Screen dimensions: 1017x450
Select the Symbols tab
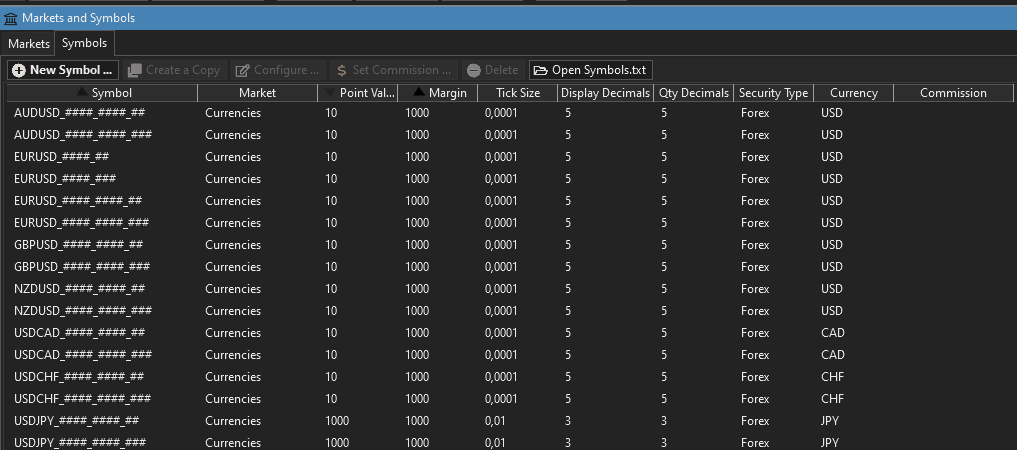[84, 44]
